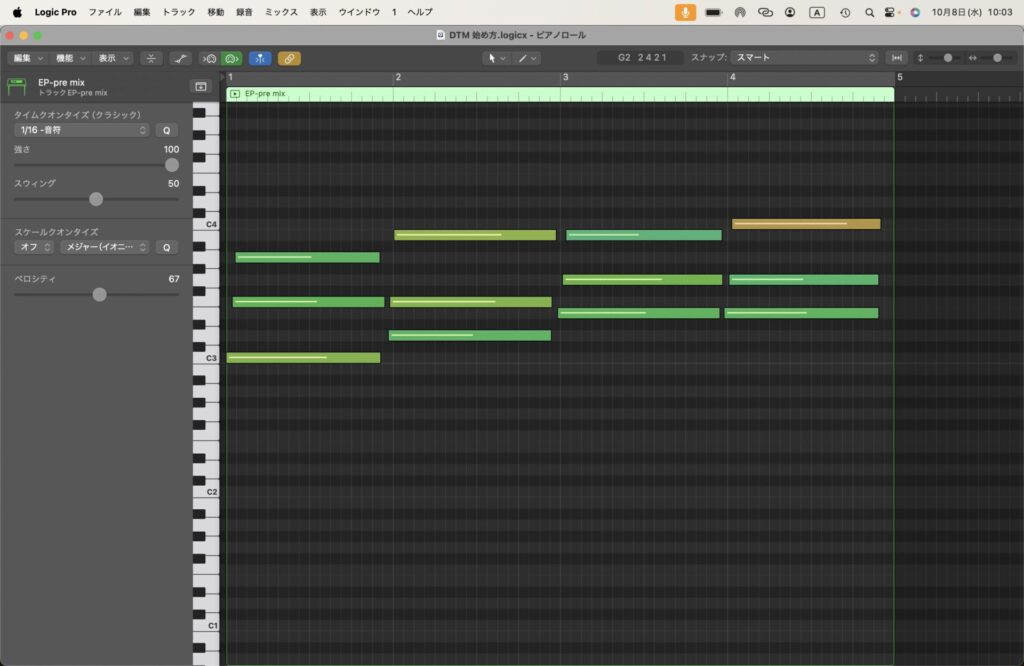Open the メジャー scale quantize dropdown
This screenshot has height=666, width=1024.
pyautogui.click(x=104, y=247)
